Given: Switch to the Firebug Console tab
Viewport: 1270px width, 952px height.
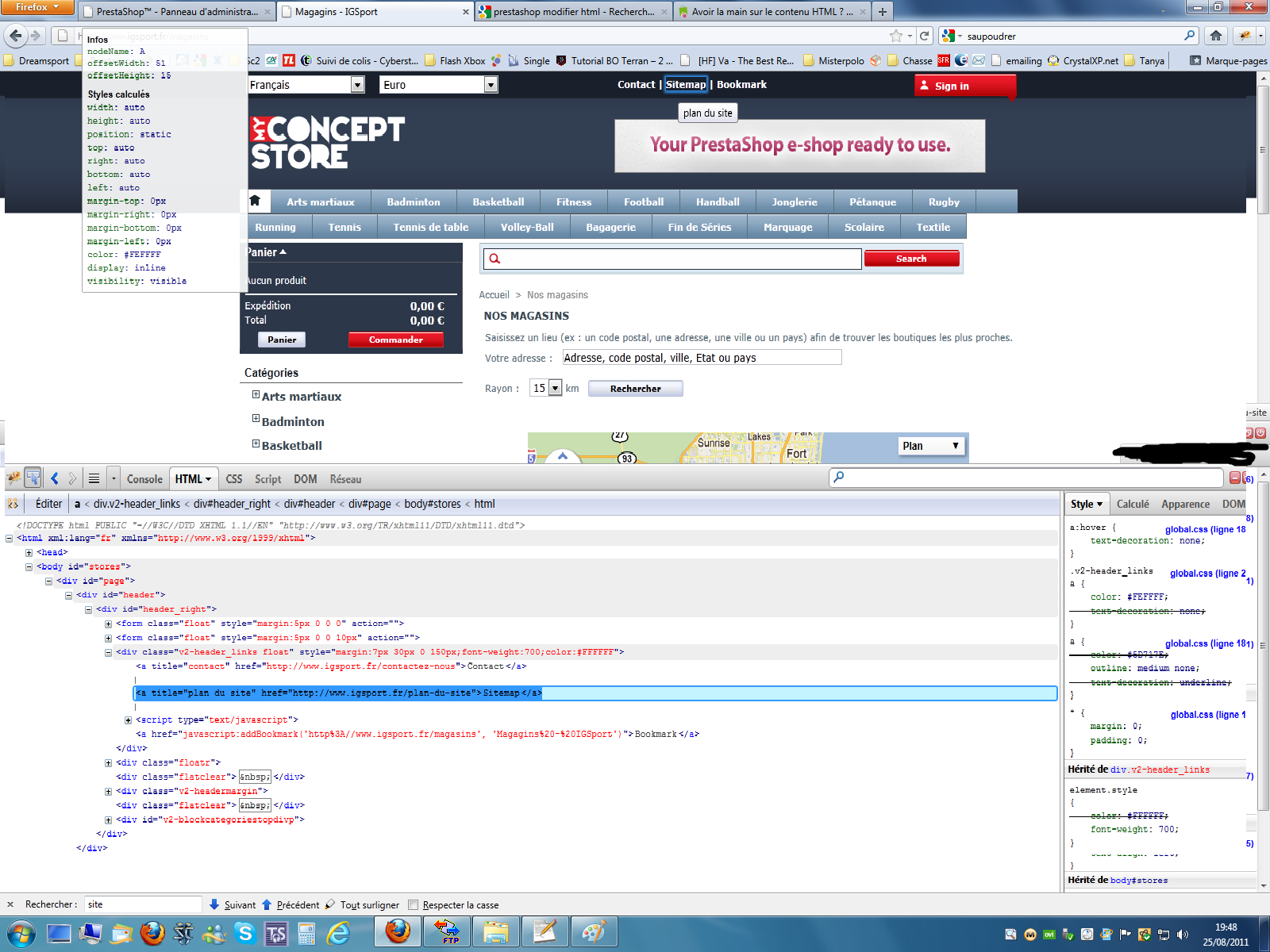Looking at the screenshot, I should [x=144, y=478].
